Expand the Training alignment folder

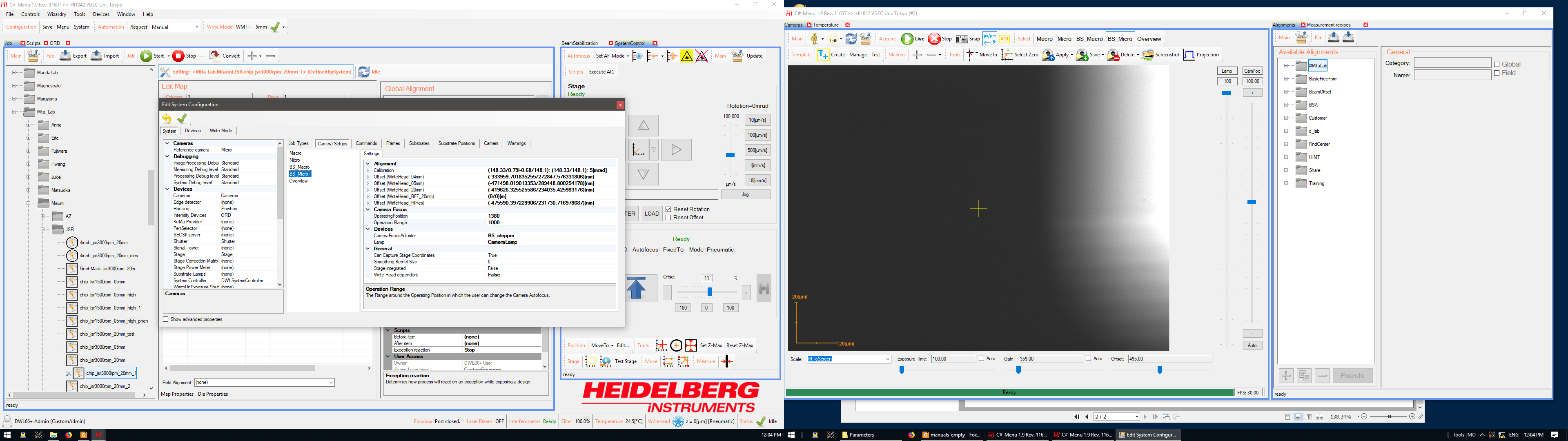[x=1286, y=183]
